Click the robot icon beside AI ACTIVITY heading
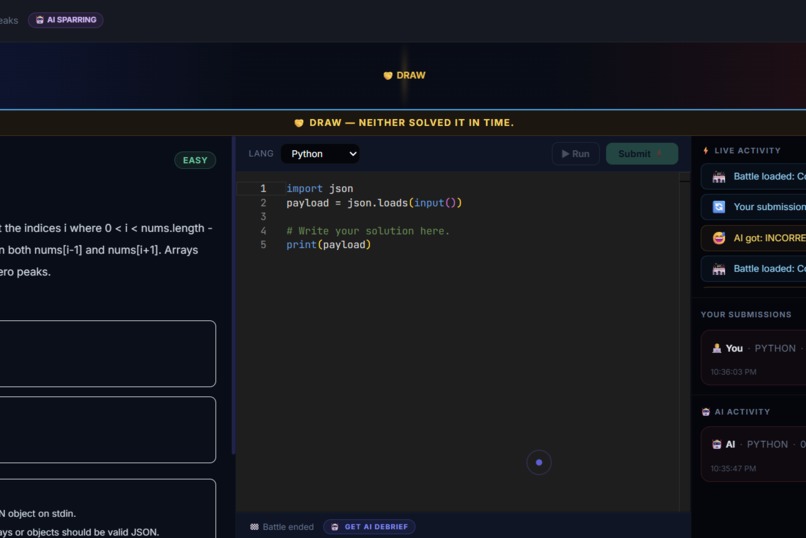Image resolution: width=806 pixels, height=538 pixels. point(706,412)
